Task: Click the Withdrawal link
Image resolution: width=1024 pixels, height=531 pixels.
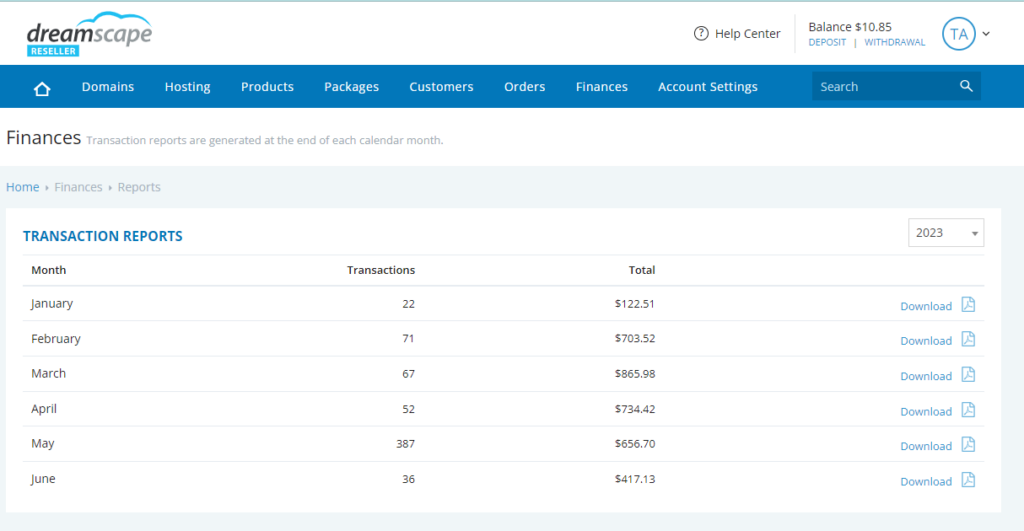Action: tap(895, 43)
